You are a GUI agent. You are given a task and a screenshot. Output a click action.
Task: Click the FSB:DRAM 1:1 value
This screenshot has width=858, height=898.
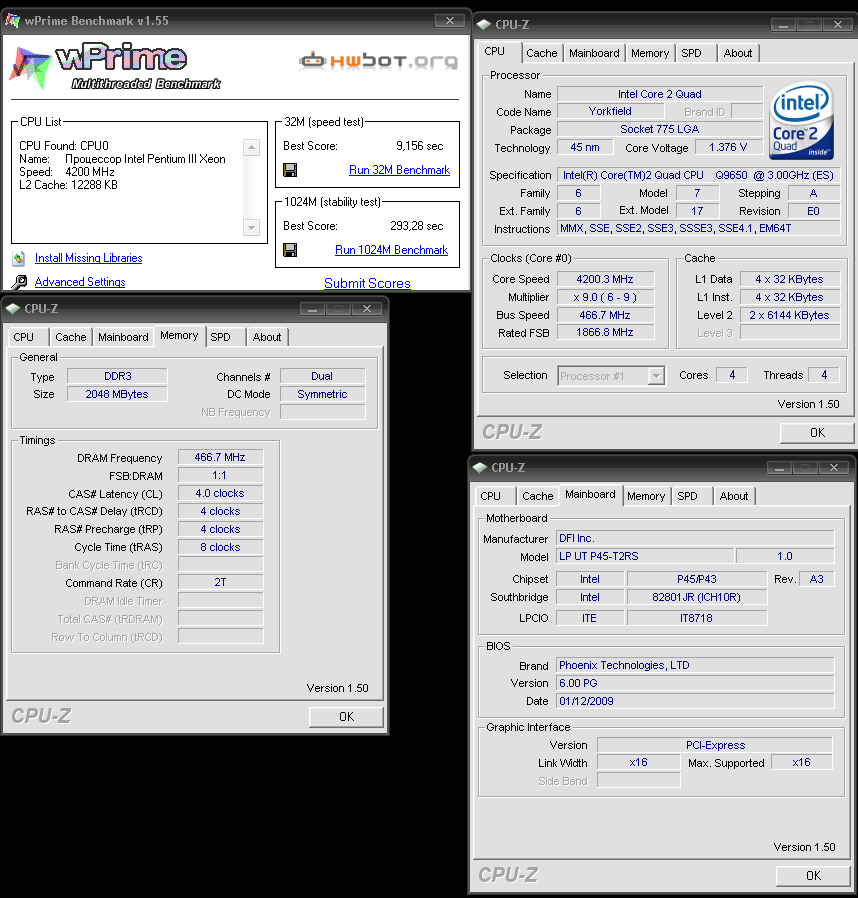click(220, 475)
